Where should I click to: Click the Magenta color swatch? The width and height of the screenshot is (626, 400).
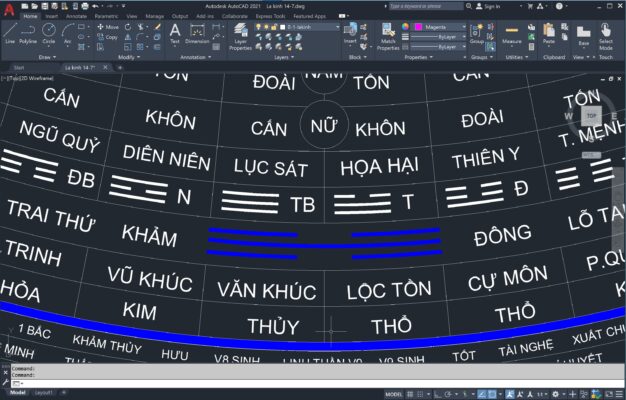click(419, 27)
